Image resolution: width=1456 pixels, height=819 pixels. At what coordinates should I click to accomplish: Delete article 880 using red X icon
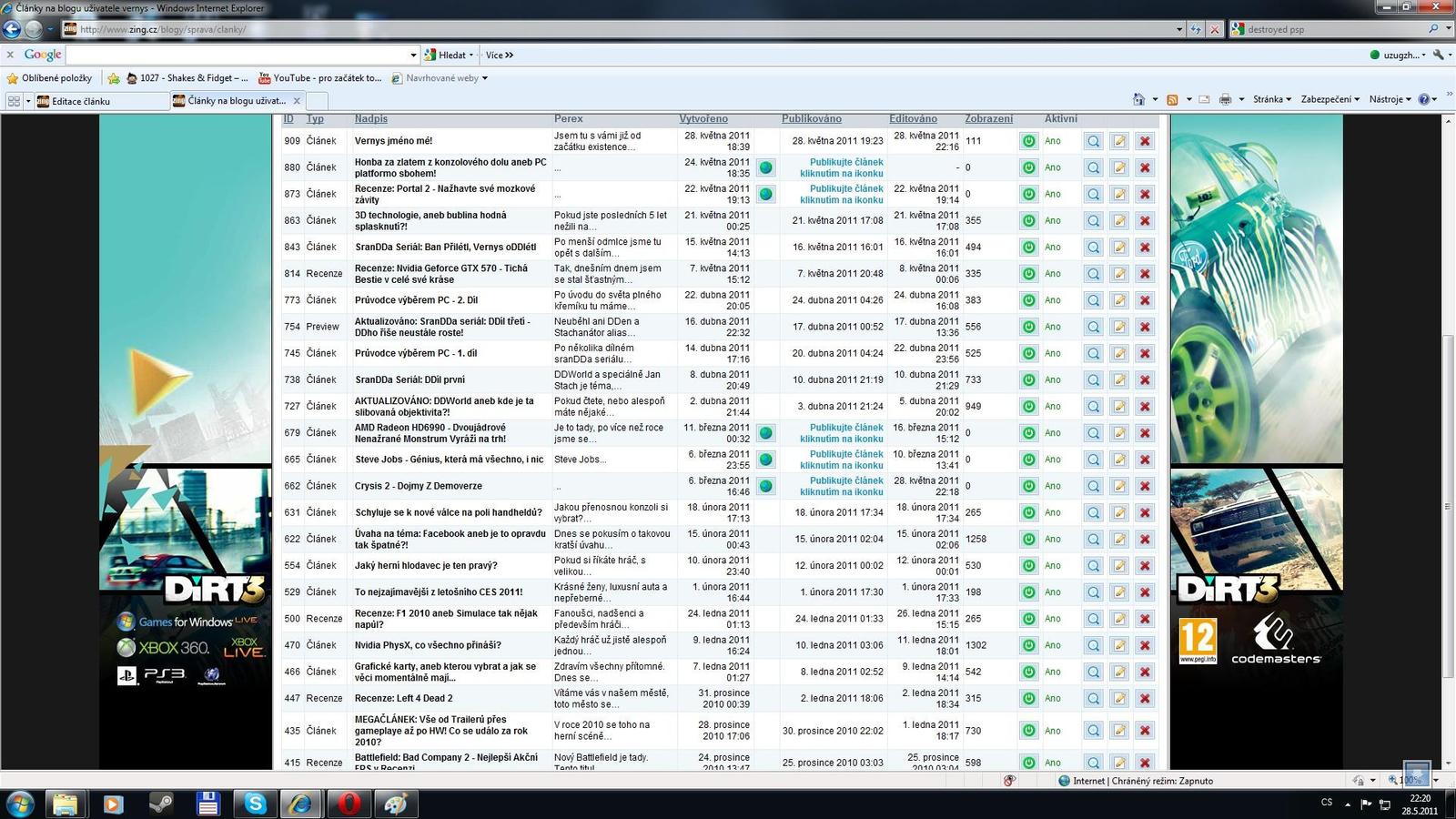tap(1145, 167)
